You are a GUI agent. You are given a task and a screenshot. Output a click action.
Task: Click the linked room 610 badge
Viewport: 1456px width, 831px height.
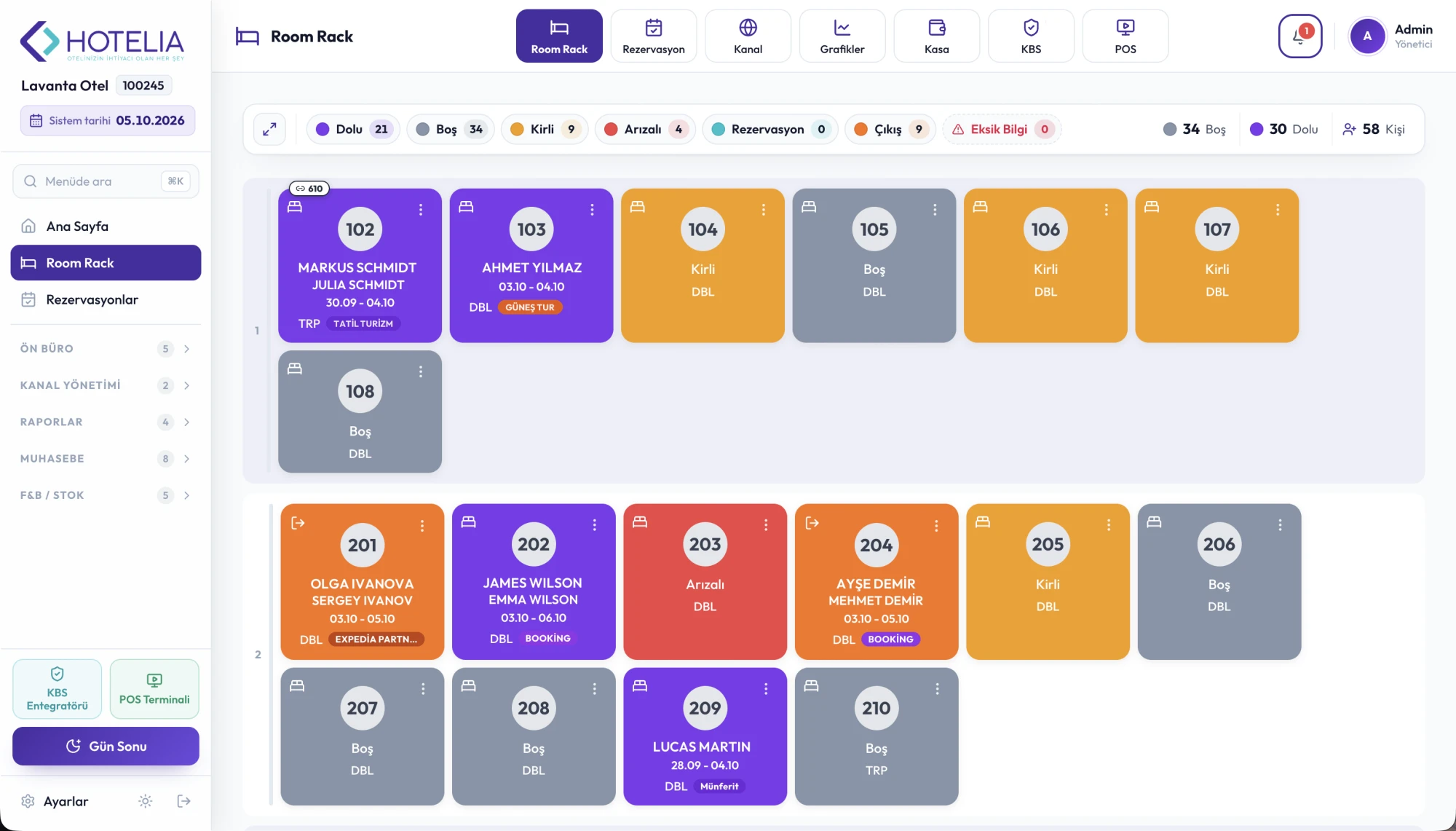coord(309,189)
